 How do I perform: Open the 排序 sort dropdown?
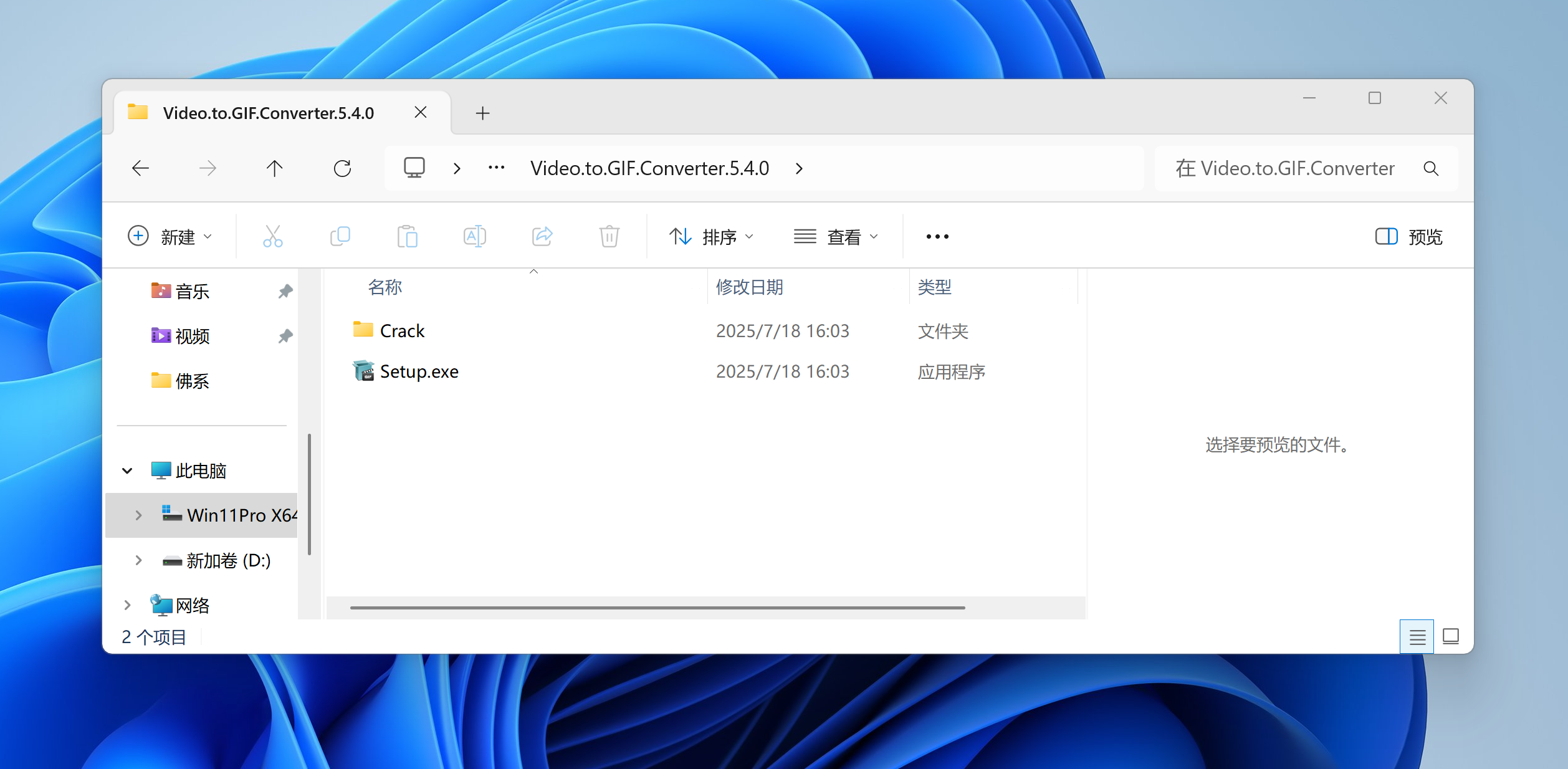point(712,237)
